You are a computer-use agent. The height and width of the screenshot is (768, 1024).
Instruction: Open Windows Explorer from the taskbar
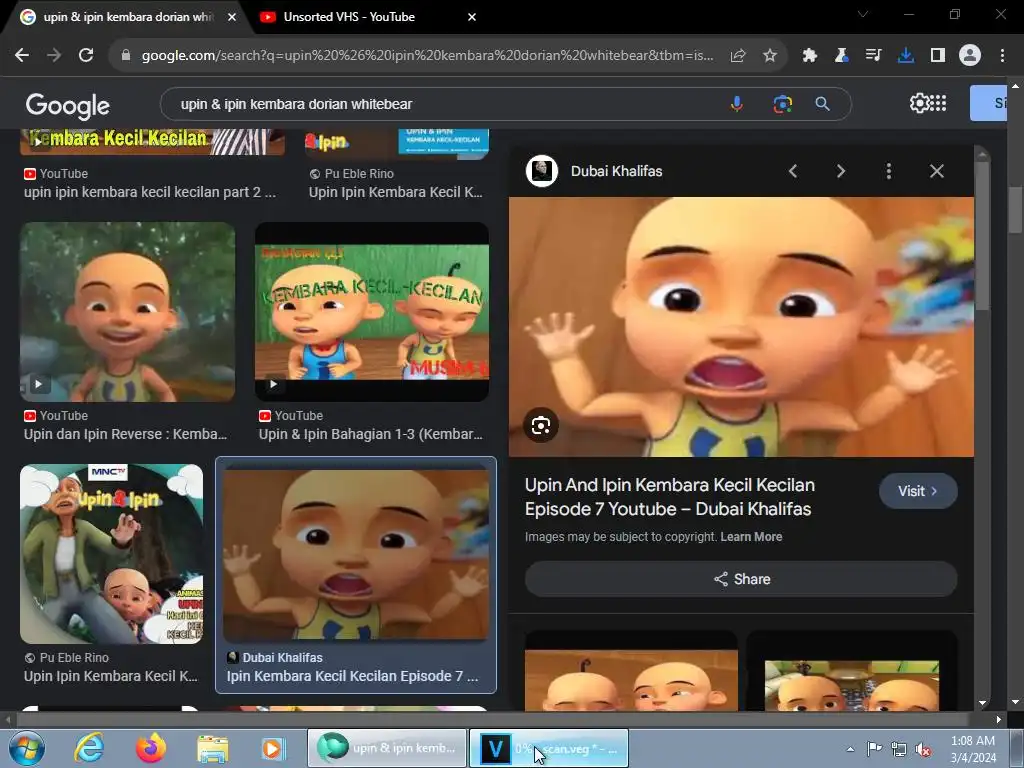tap(213, 748)
